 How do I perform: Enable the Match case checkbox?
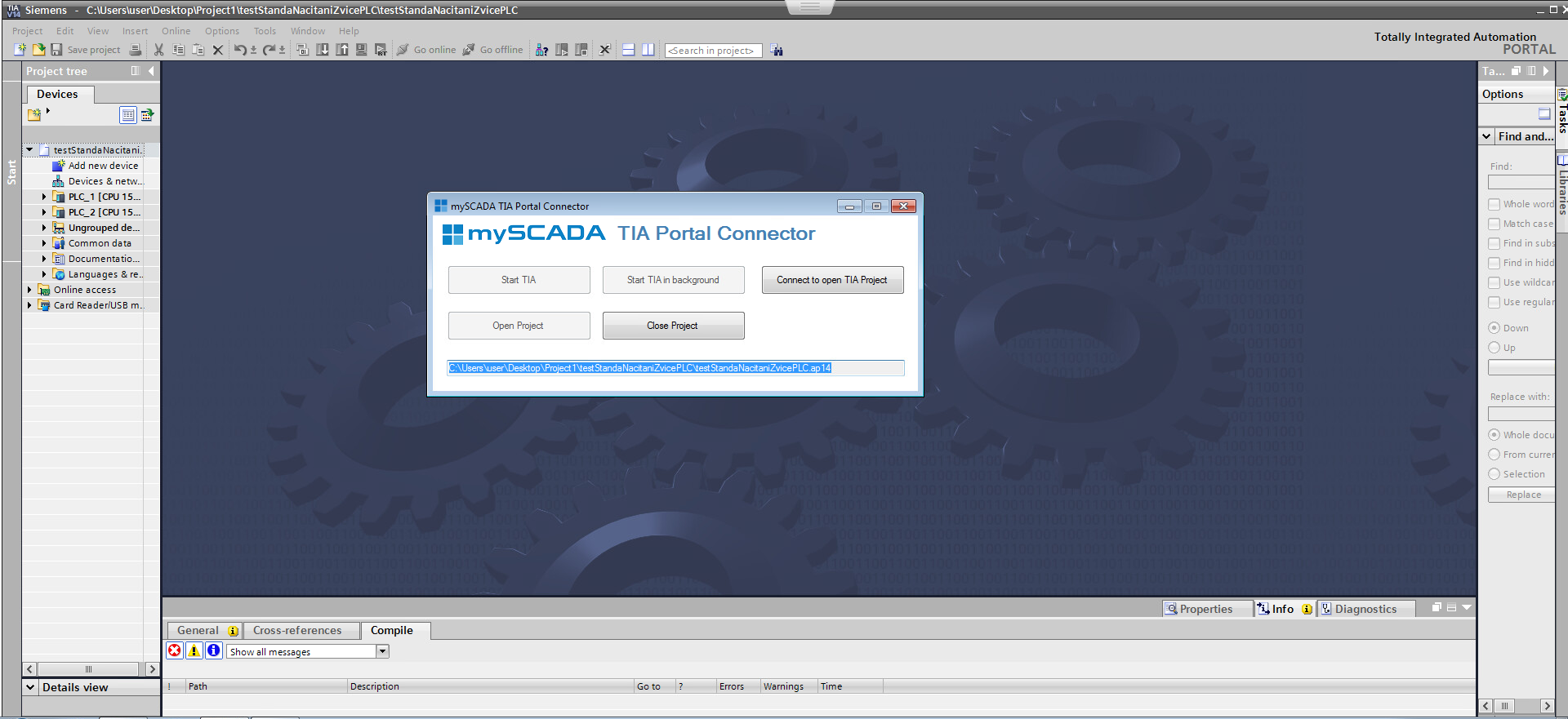click(x=1494, y=224)
